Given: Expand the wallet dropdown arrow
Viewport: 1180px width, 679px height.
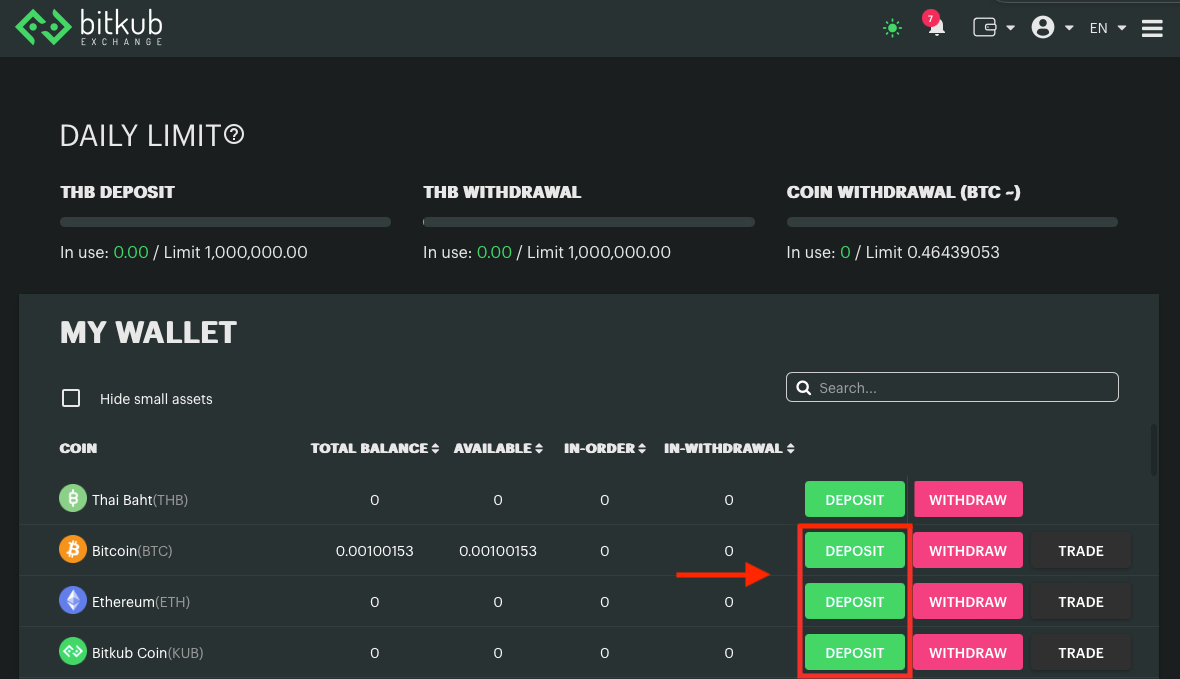Looking at the screenshot, I should tap(1011, 29).
